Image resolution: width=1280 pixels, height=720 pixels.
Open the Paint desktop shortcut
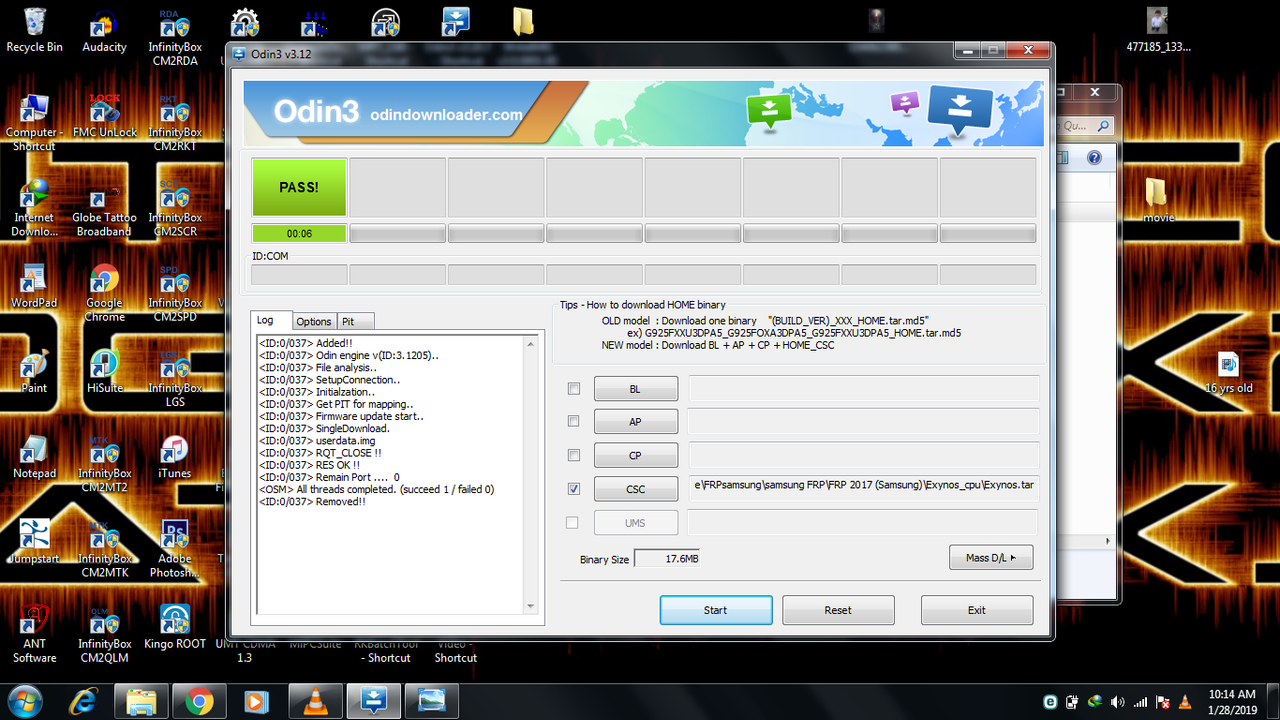click(34, 370)
